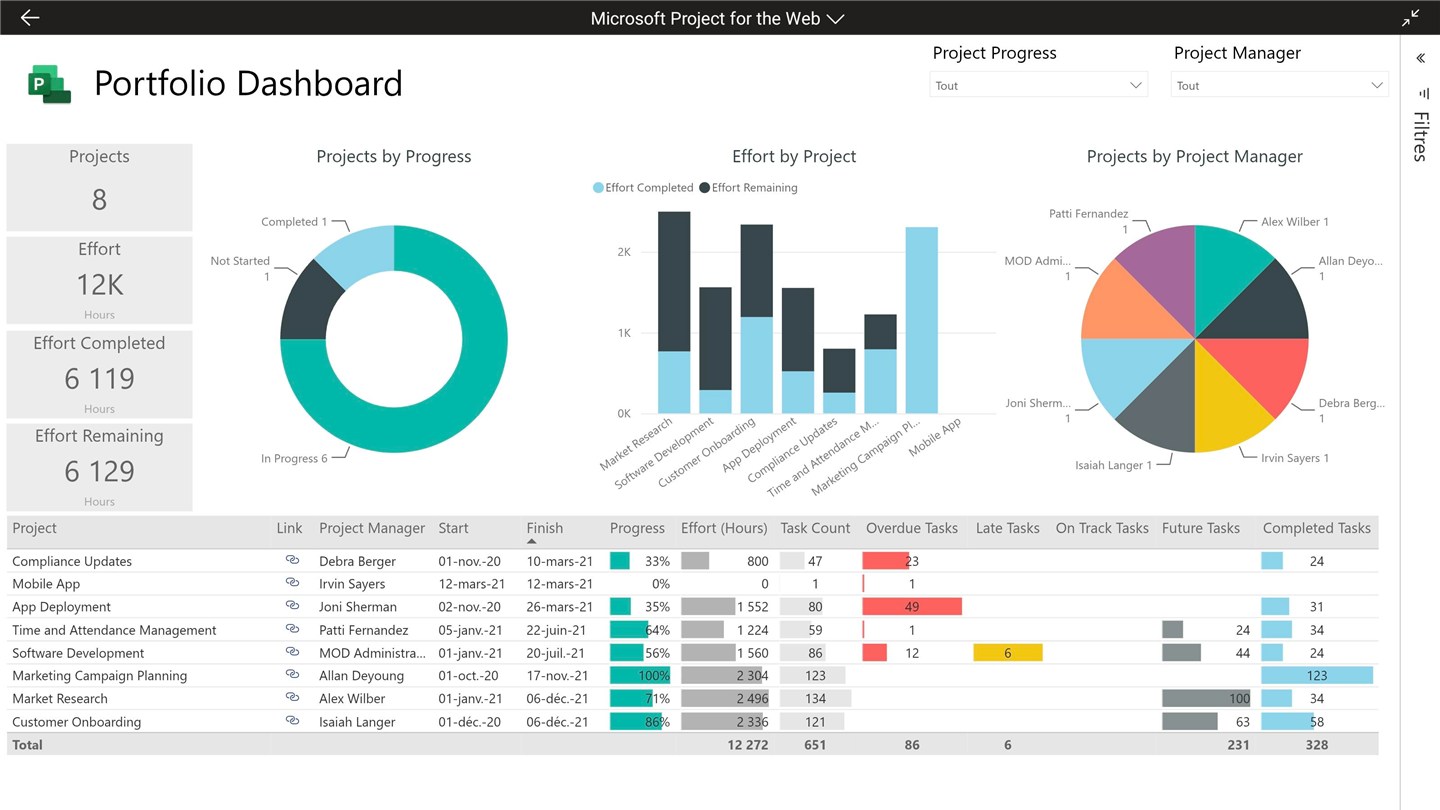Select the Effort Remaining 6 129 card
1440x810 pixels.
tap(99, 467)
